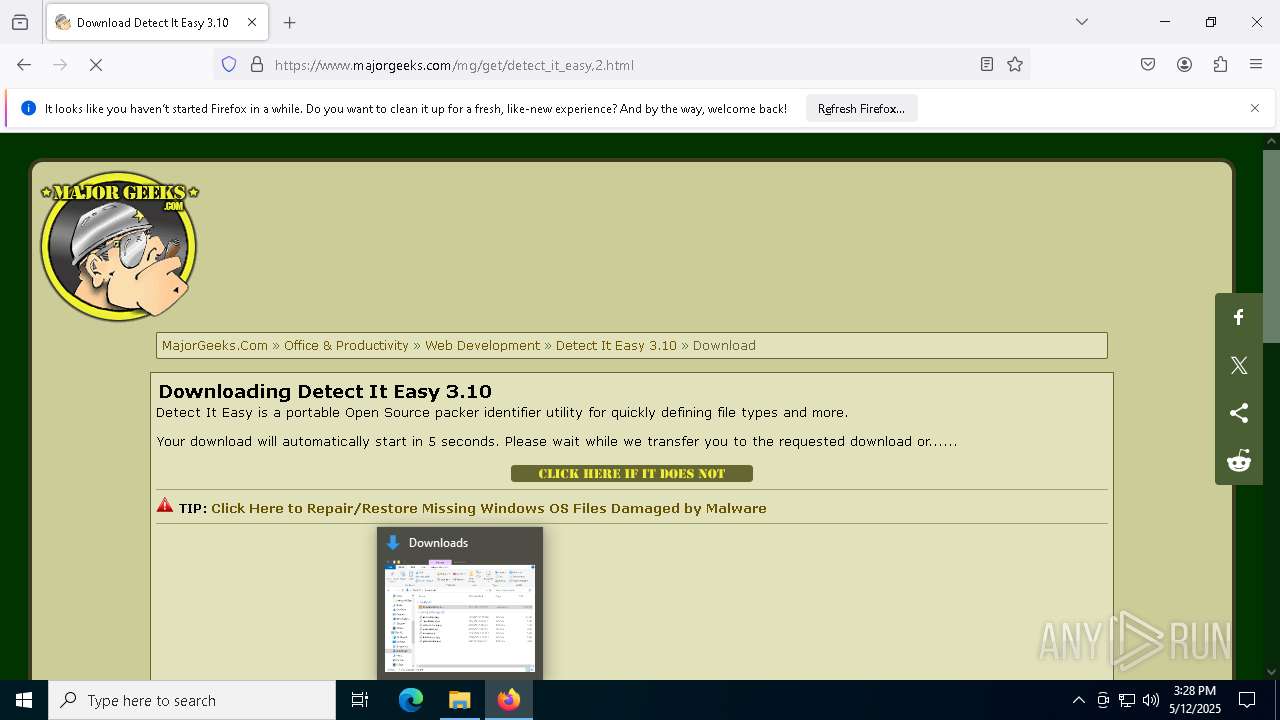This screenshot has width=1280, height=720.
Task: Open a new tab with plus button
Action: click(x=290, y=22)
